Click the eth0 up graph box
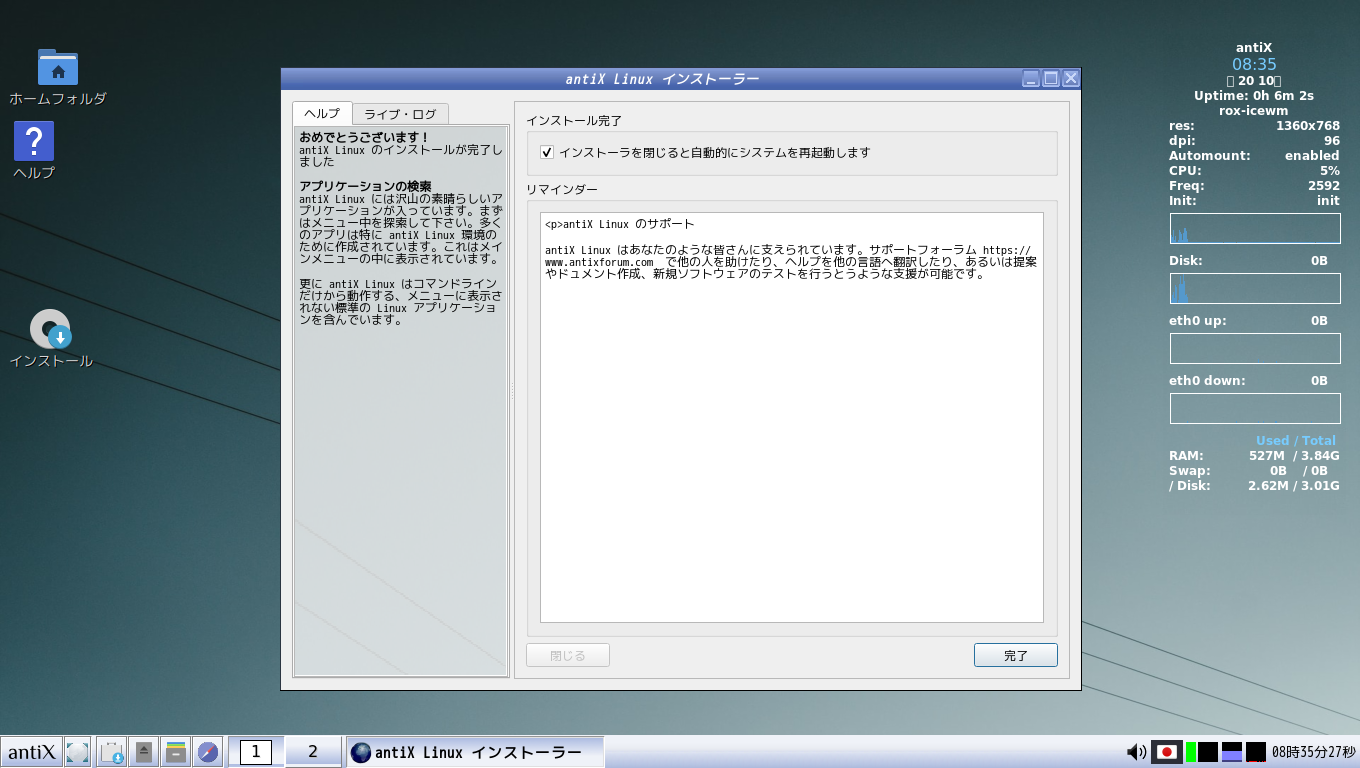 coord(1255,348)
